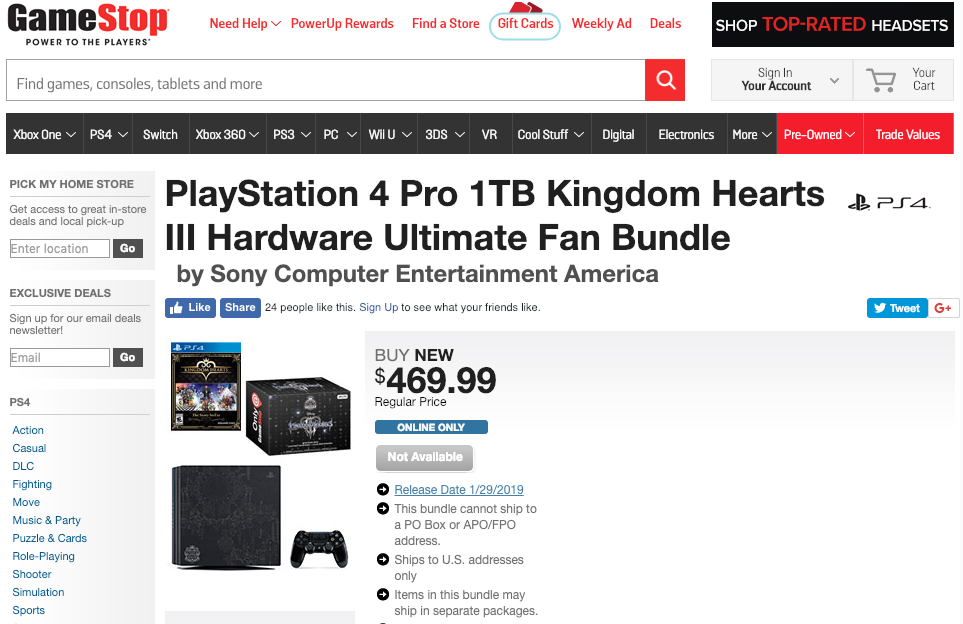Expand the Xbox One menu

pyautogui.click(x=44, y=134)
